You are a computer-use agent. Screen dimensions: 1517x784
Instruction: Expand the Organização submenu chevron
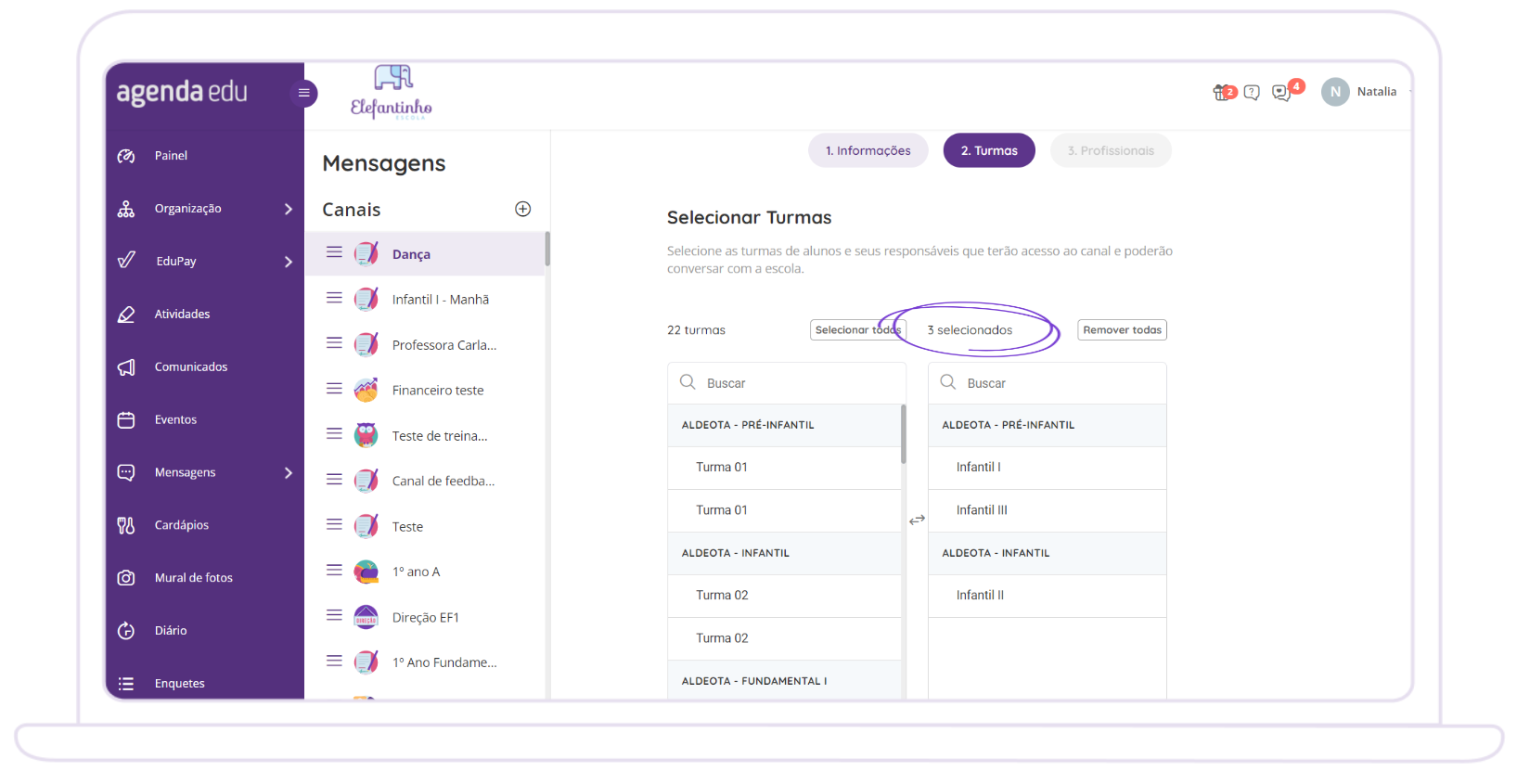289,210
